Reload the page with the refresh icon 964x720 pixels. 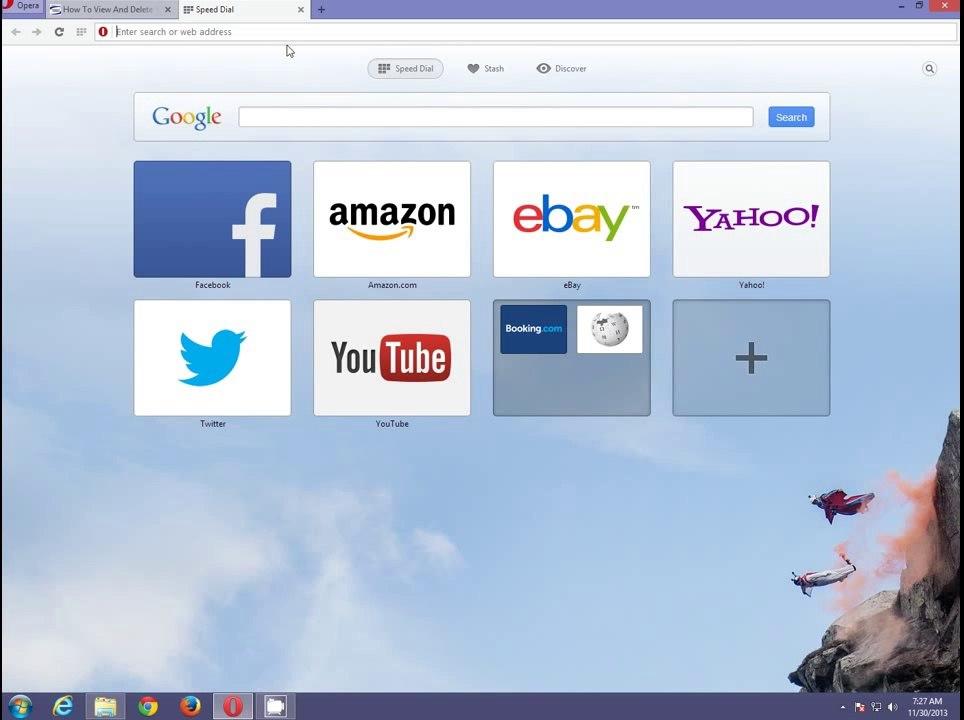click(x=59, y=32)
